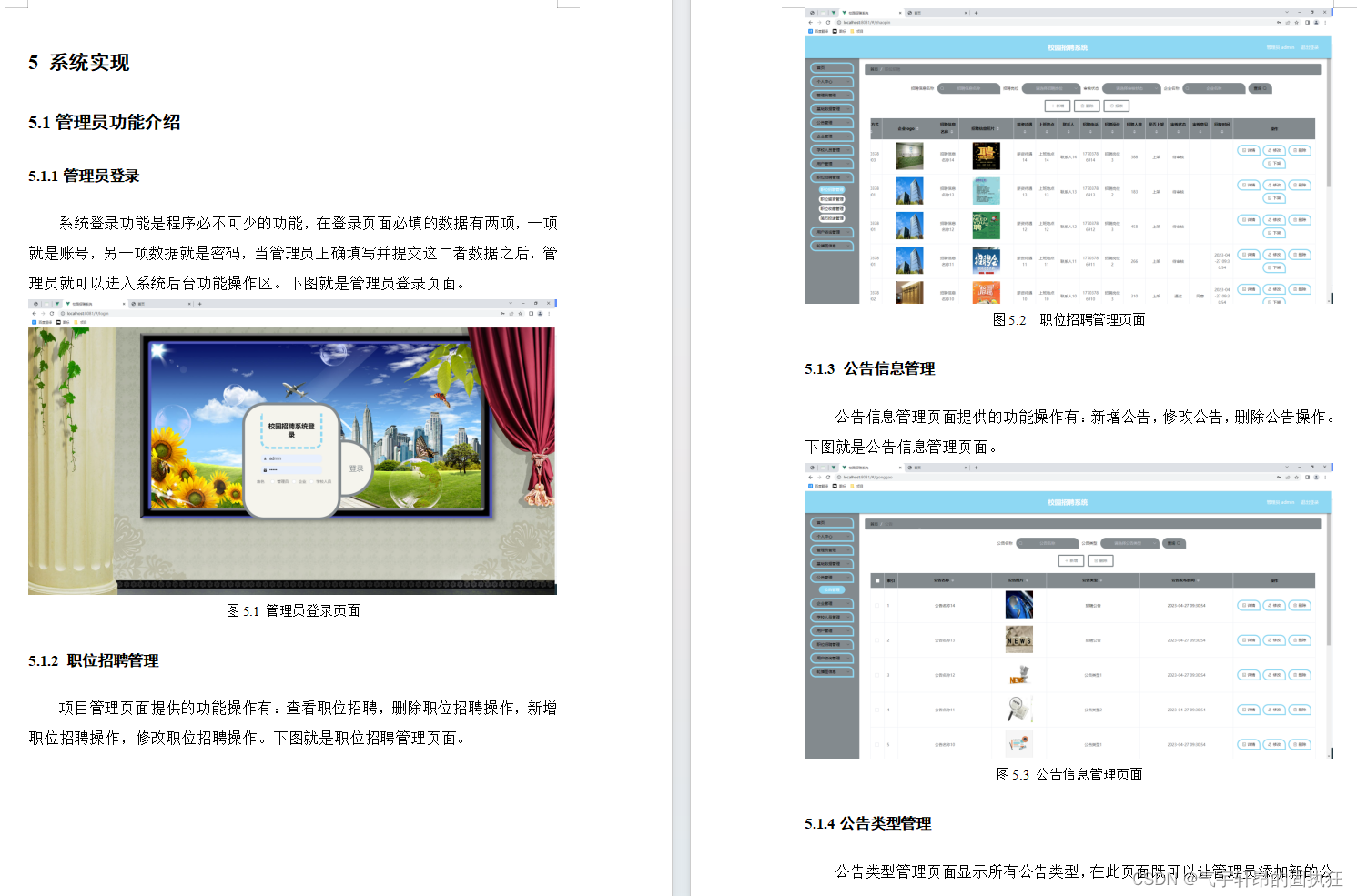Click the "校园招聘系统" header title in Figure 5.3
The height and width of the screenshot is (896, 1357).
click(1068, 502)
